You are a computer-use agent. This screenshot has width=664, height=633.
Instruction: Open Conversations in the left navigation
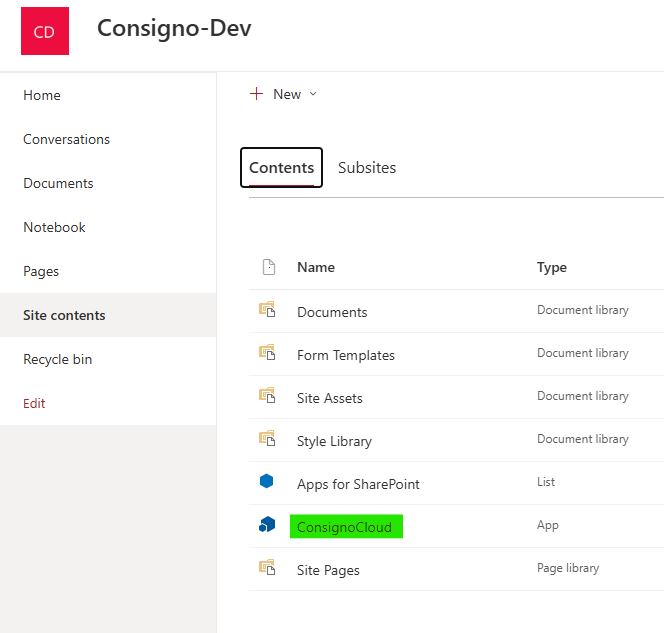tap(66, 139)
